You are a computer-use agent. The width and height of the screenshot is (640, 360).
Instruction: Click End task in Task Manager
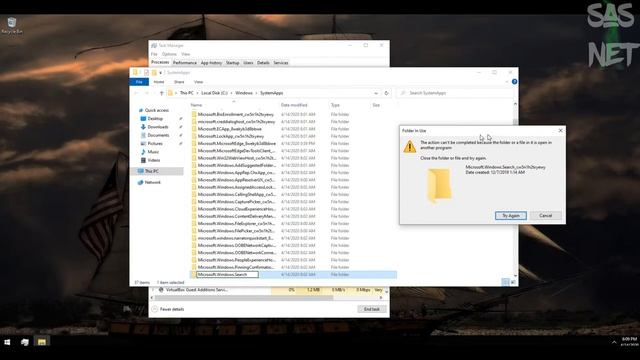(x=371, y=309)
